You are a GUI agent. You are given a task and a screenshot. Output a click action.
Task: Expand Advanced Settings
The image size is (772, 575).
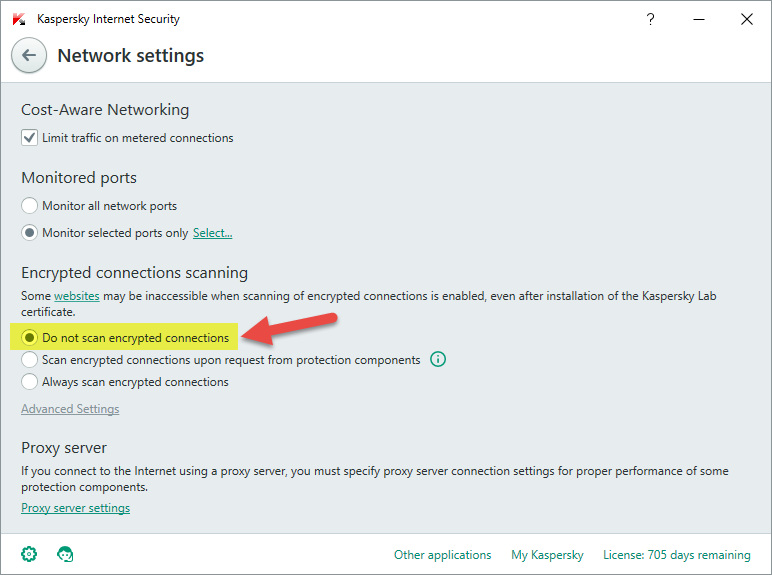70,409
